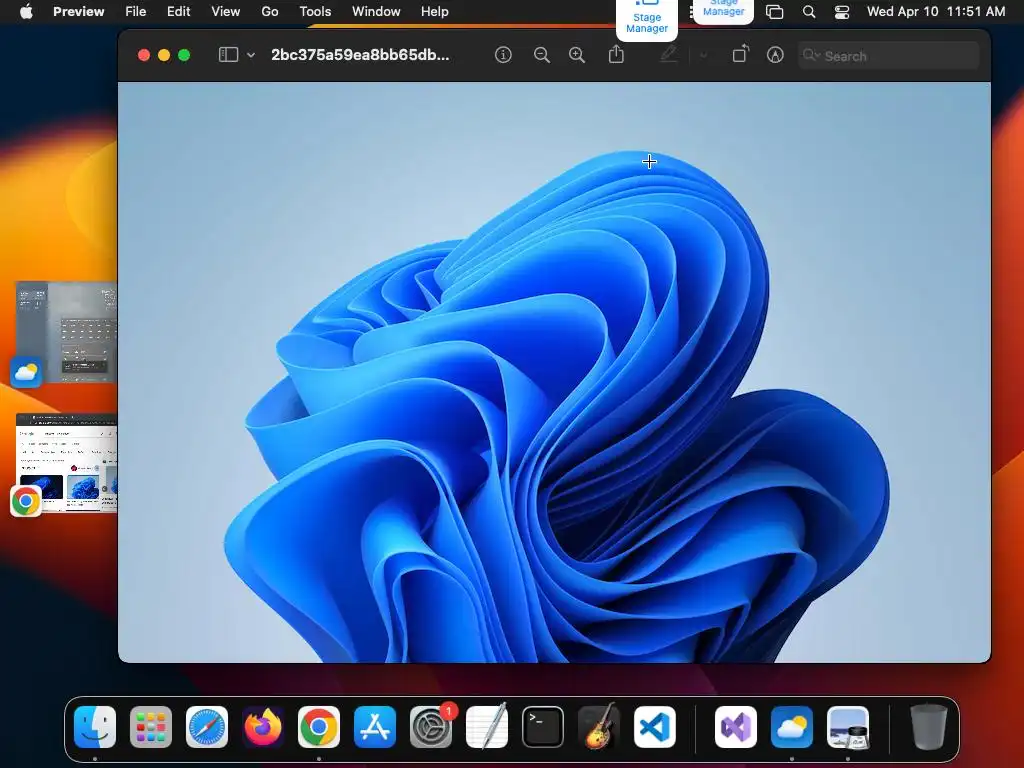Open System Settings from the Dock

[x=431, y=727]
